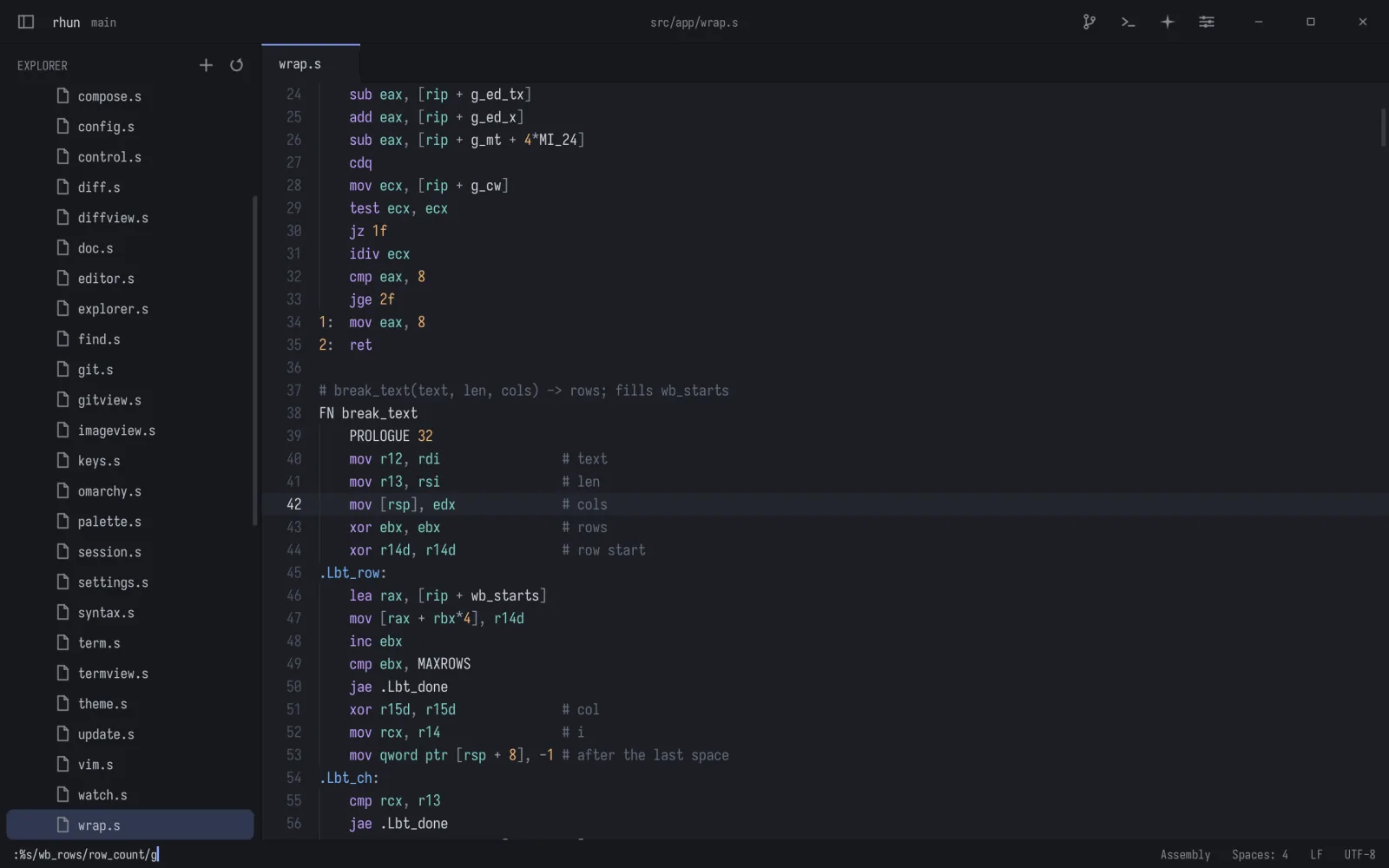Add new file with plus icon
1389x868 pixels.
(x=206, y=65)
